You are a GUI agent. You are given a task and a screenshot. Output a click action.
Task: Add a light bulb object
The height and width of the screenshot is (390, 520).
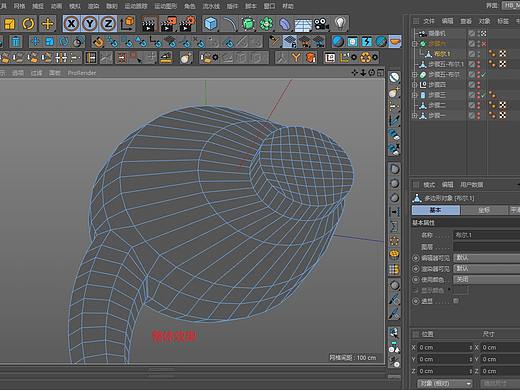point(340,23)
